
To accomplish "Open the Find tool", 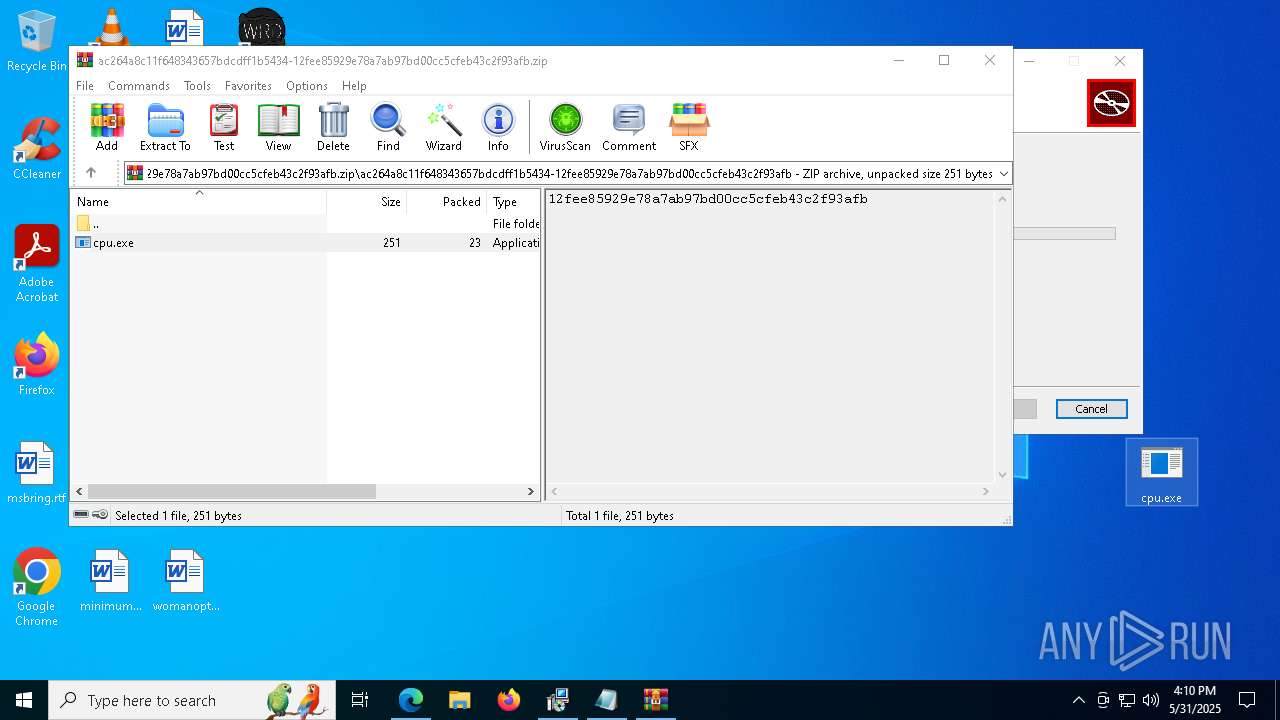I will [x=388, y=127].
